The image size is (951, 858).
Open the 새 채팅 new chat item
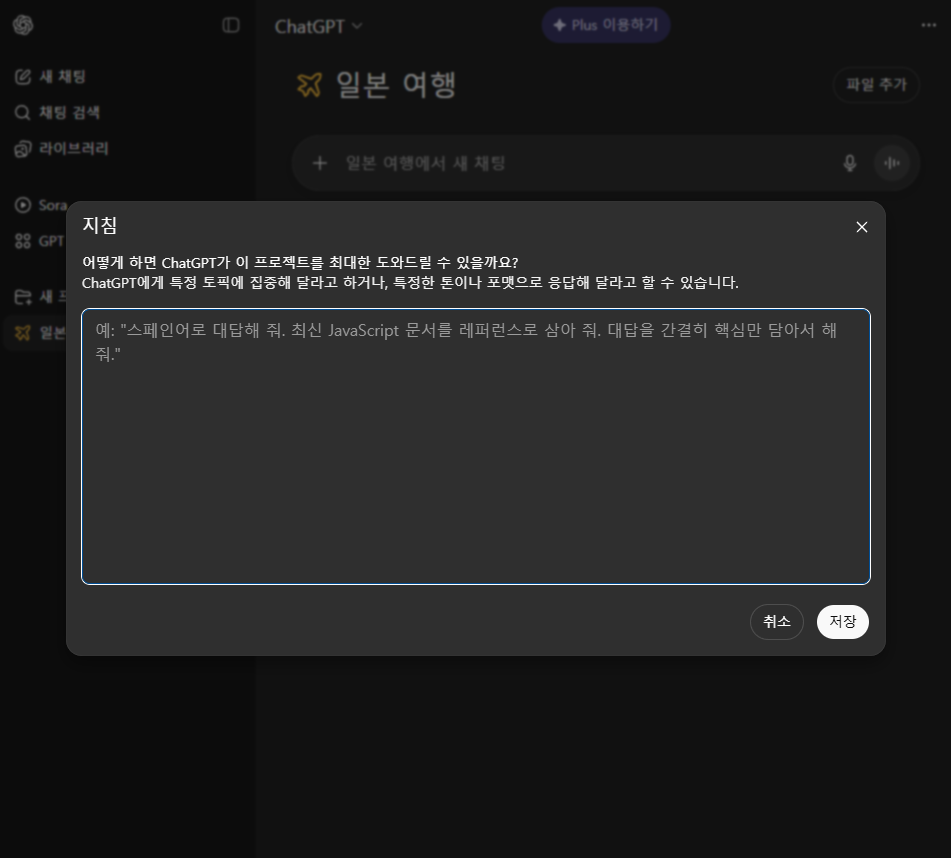tap(61, 77)
